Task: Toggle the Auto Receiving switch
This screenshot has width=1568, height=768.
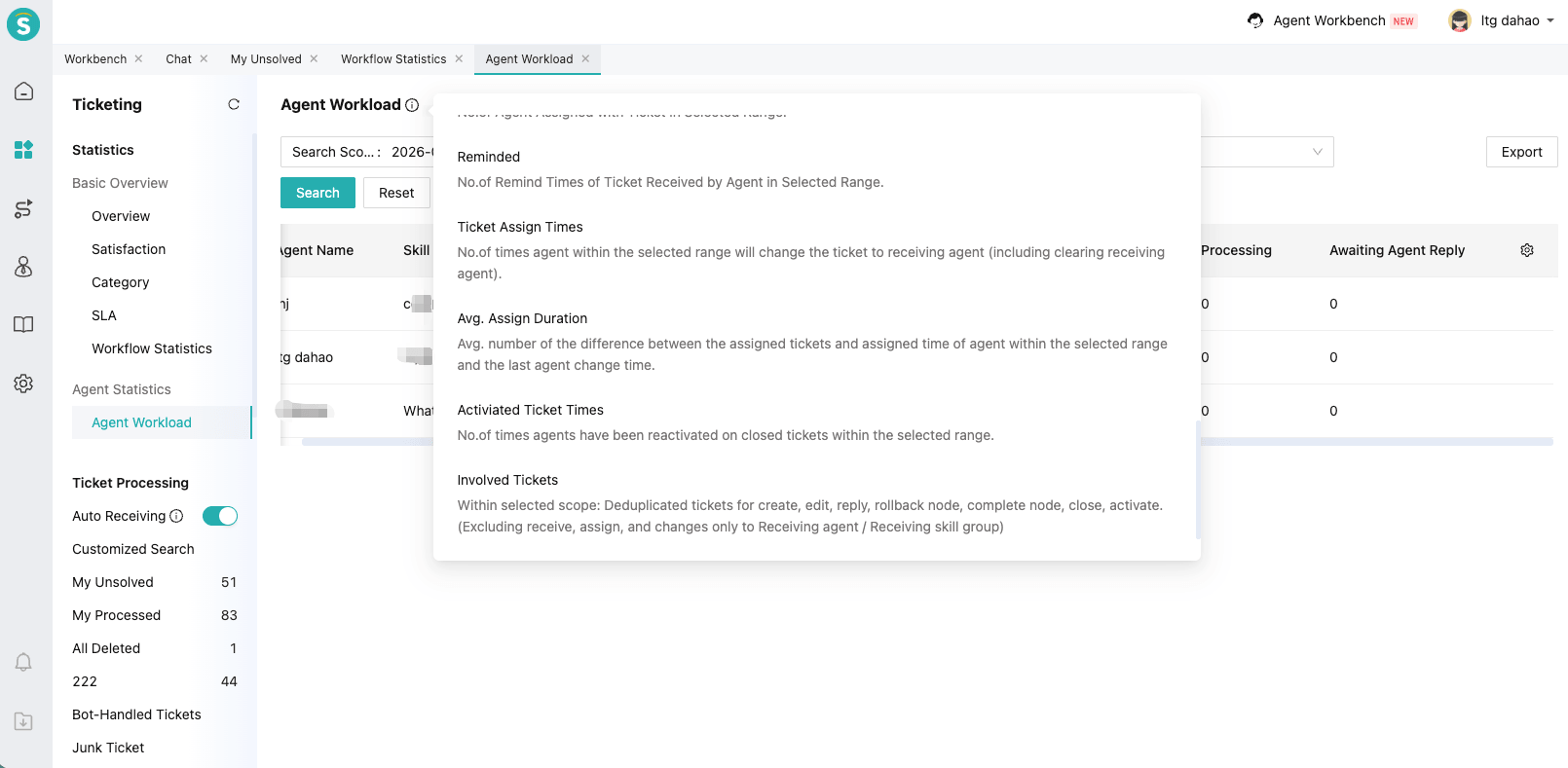Action: (220, 516)
